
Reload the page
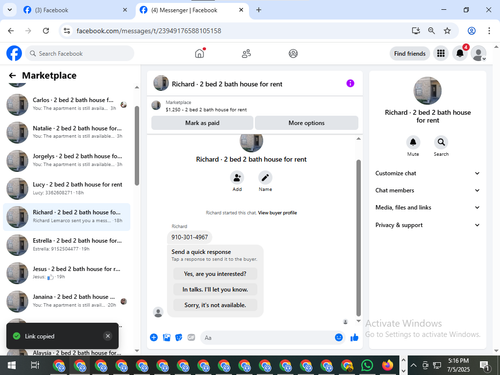46,31
